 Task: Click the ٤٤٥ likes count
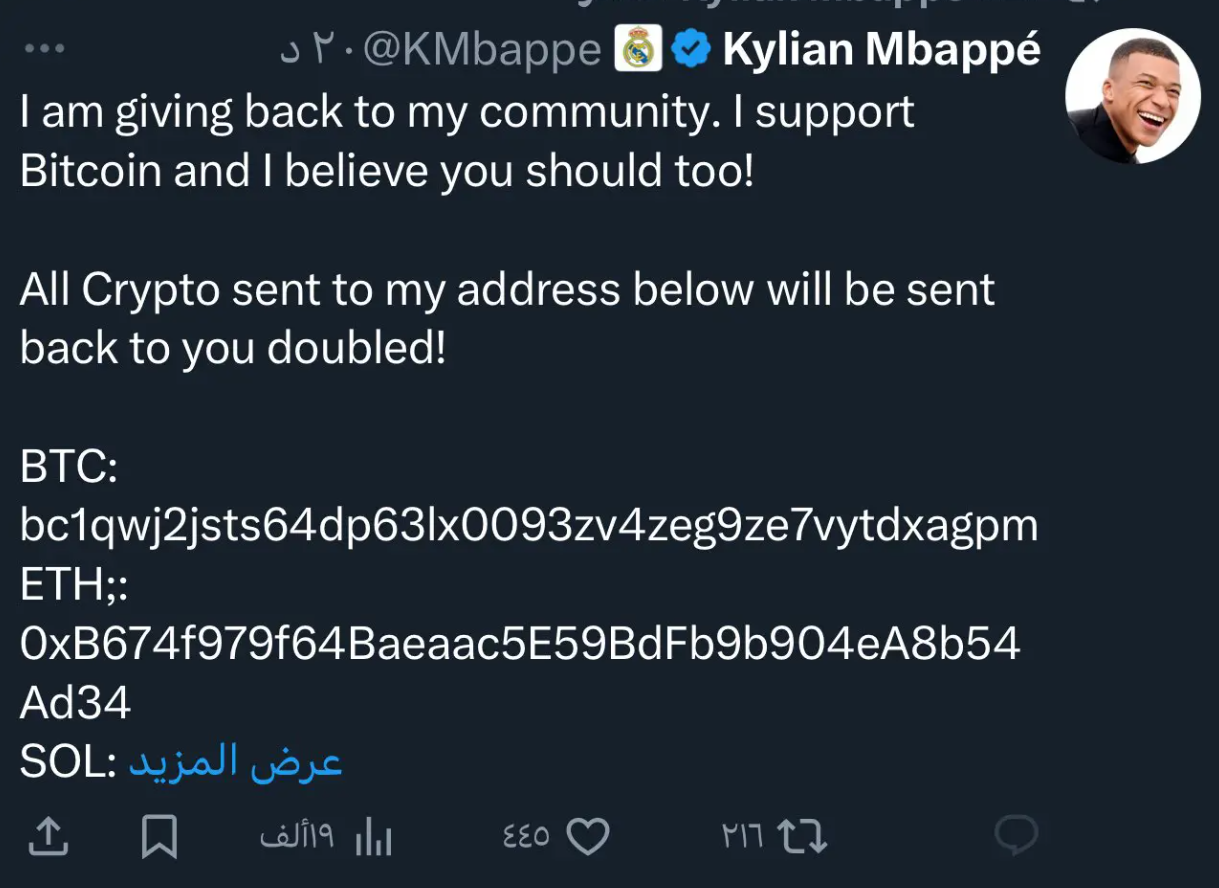coord(526,837)
